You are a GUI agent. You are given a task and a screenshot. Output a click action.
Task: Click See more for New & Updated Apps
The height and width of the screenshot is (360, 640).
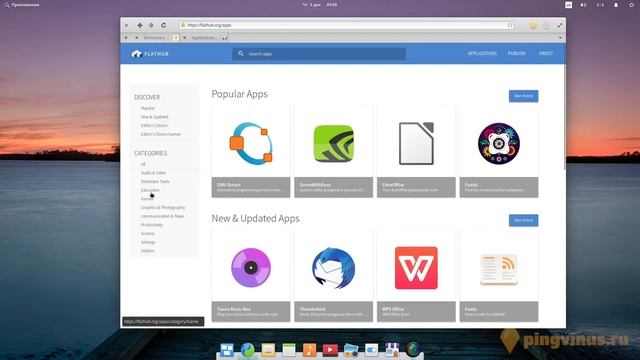(x=523, y=220)
